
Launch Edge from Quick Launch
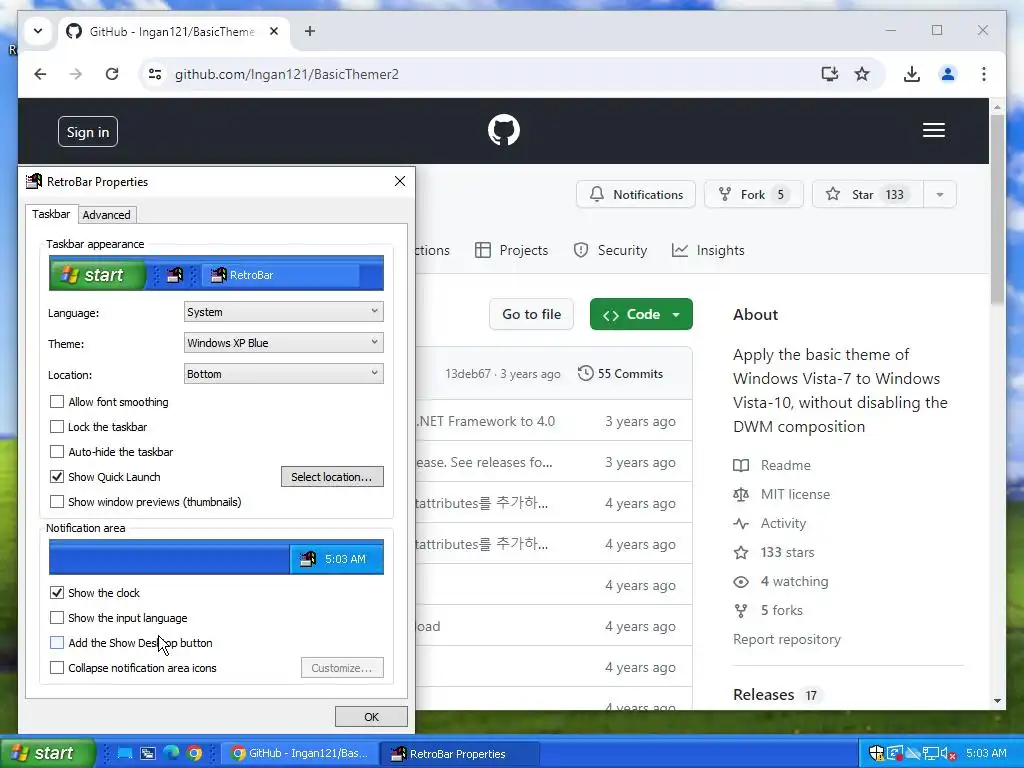(x=171, y=753)
